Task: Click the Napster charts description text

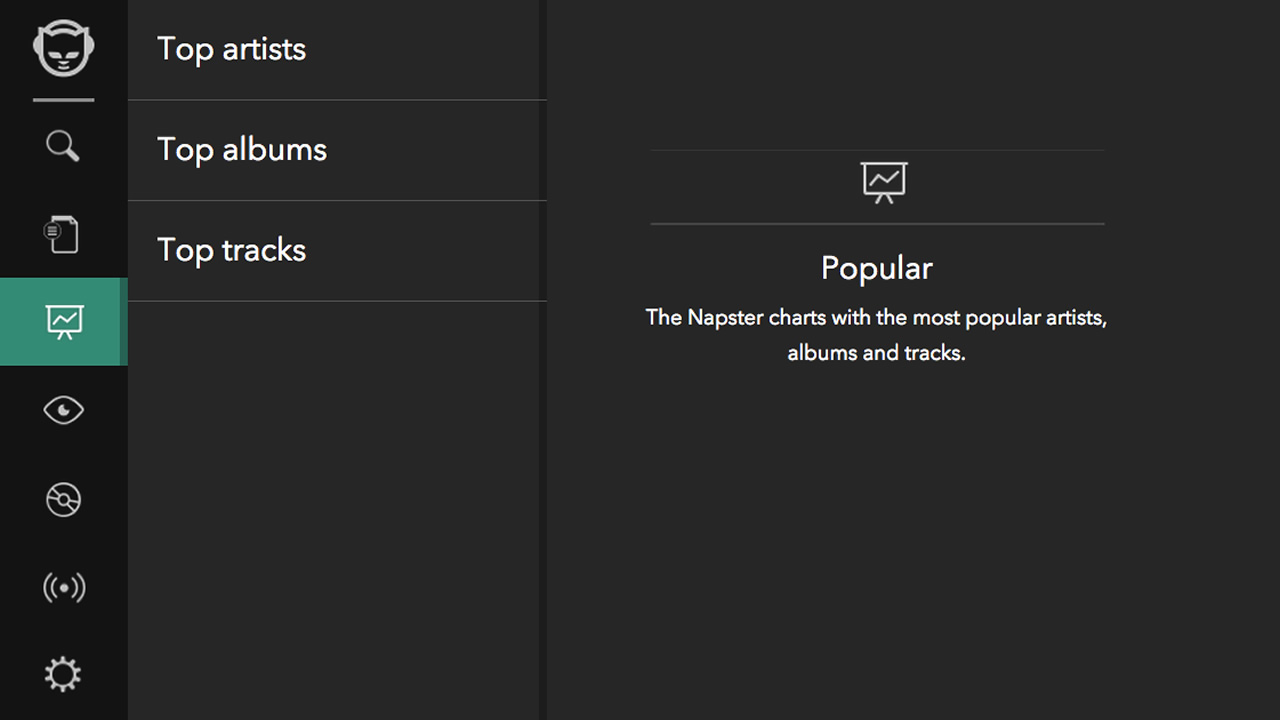Action: [x=876, y=335]
